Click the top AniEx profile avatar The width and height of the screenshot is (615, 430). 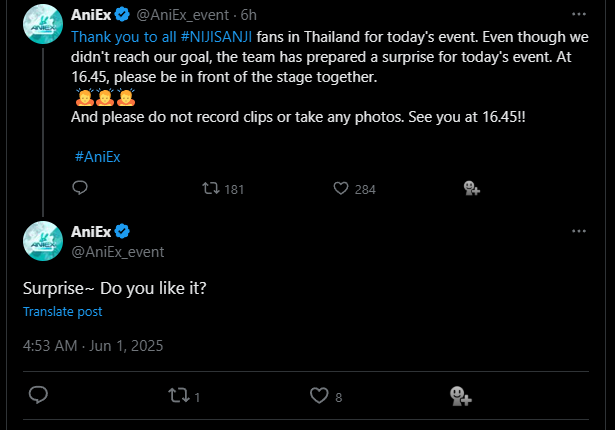[x=43, y=24]
